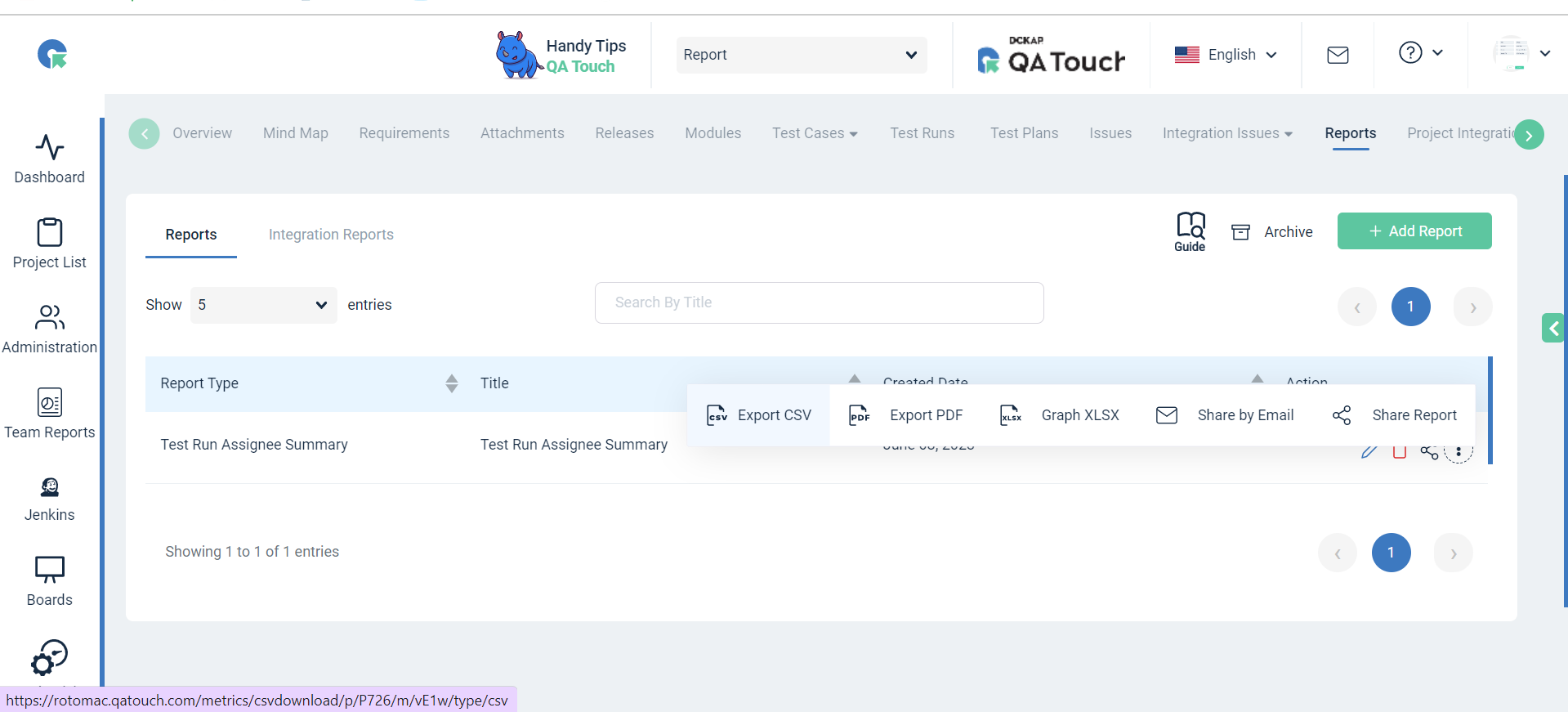Select page 1 in bottom pagination
Viewport: 1568px width, 712px height.
point(1392,553)
